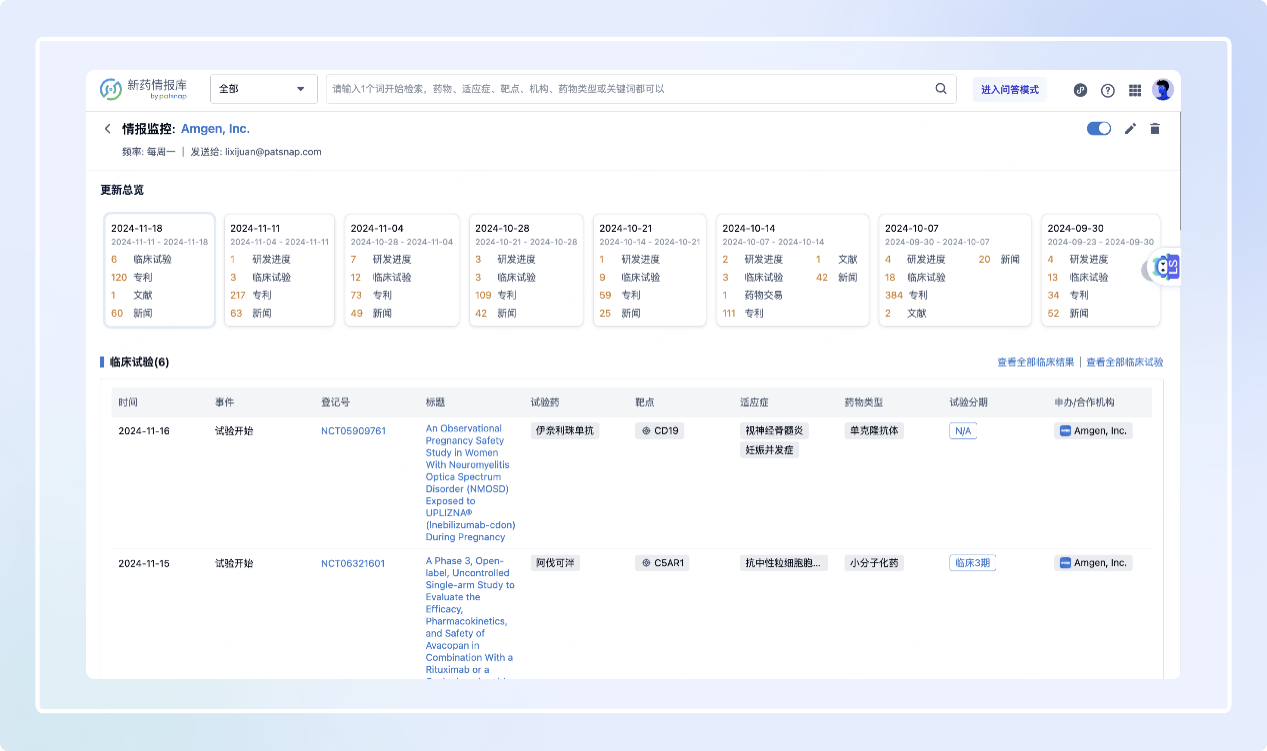Screen dimensions: 1267x751
Task: Click the 查看全部临床结果 link
Action: point(1035,362)
